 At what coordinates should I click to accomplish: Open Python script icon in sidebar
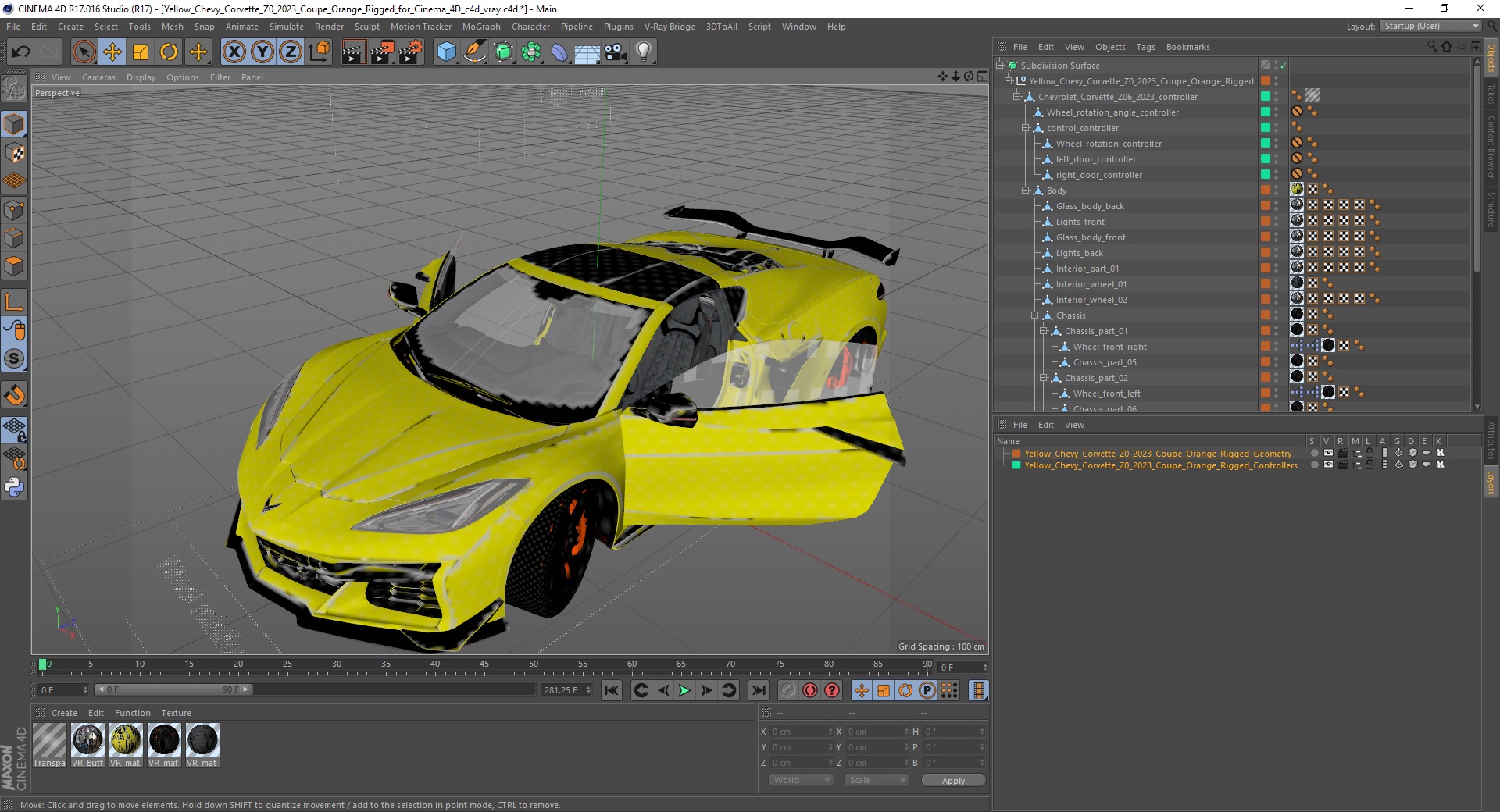(14, 487)
